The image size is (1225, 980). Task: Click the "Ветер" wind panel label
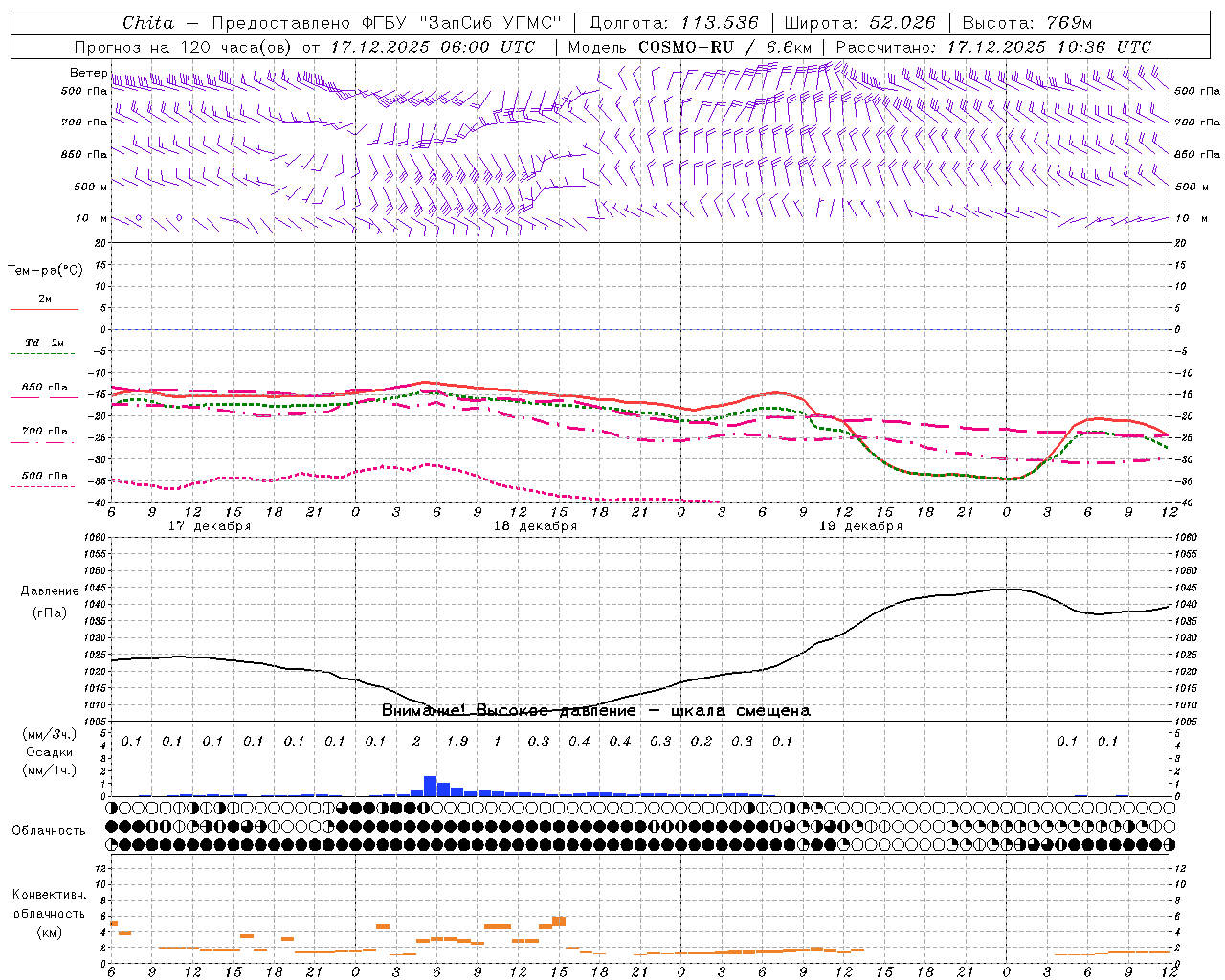[88, 73]
